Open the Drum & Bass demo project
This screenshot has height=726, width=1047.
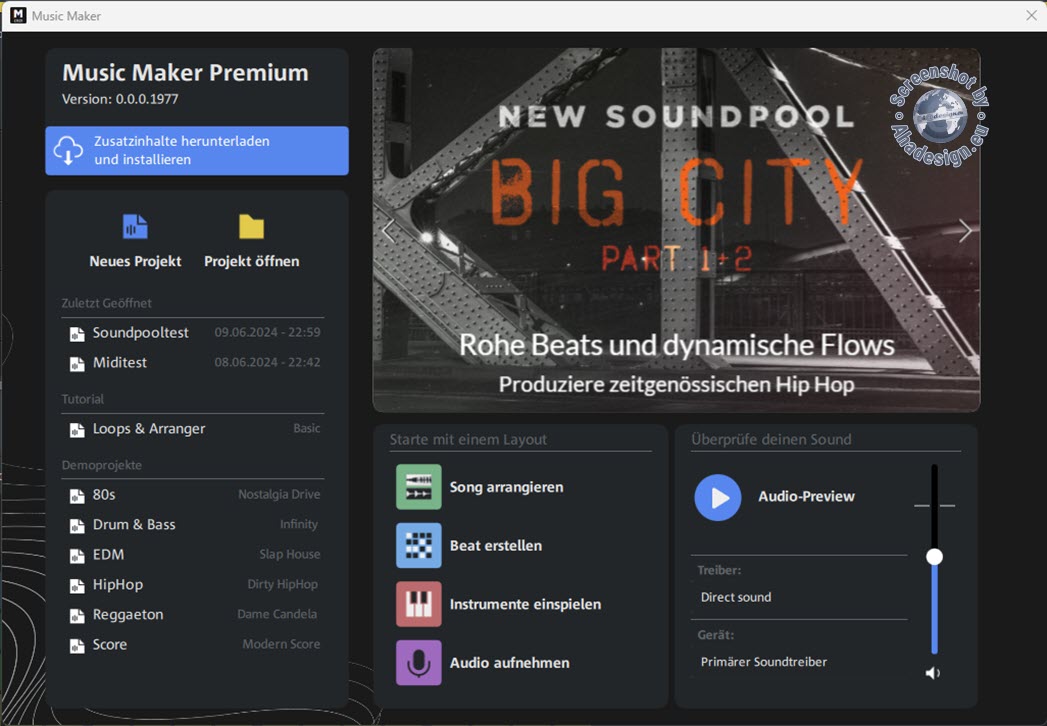click(195, 525)
